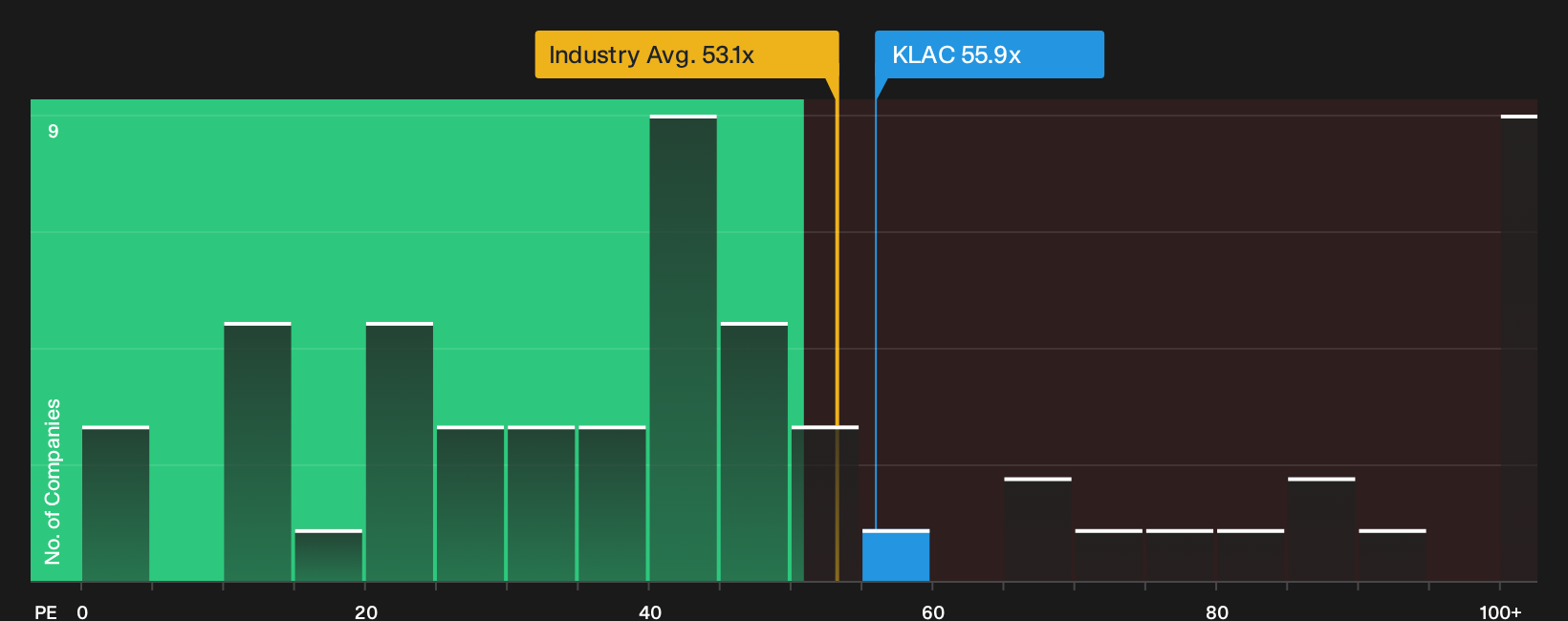The height and width of the screenshot is (621, 1568).
Task: Click the axis label '40'
Action: [650, 612]
